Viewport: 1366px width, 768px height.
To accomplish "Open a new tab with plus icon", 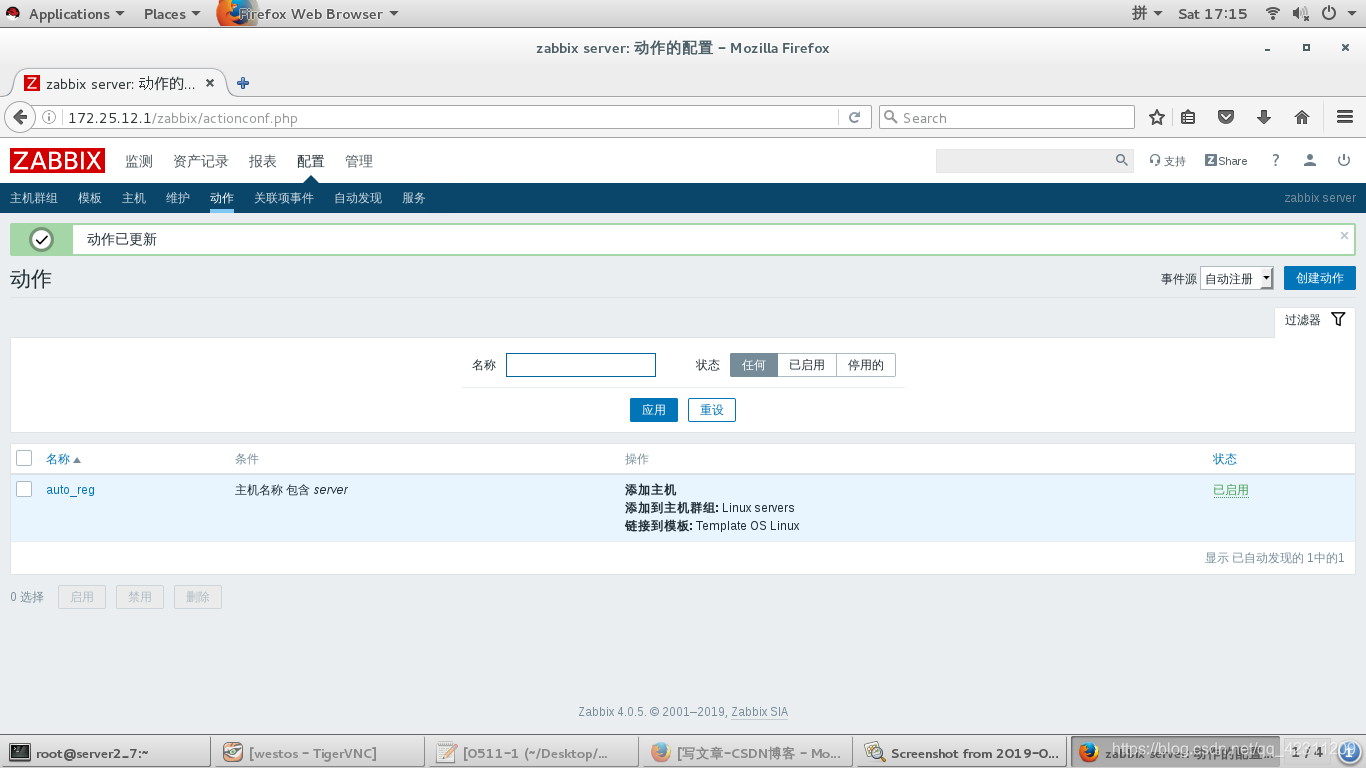I will [x=243, y=83].
